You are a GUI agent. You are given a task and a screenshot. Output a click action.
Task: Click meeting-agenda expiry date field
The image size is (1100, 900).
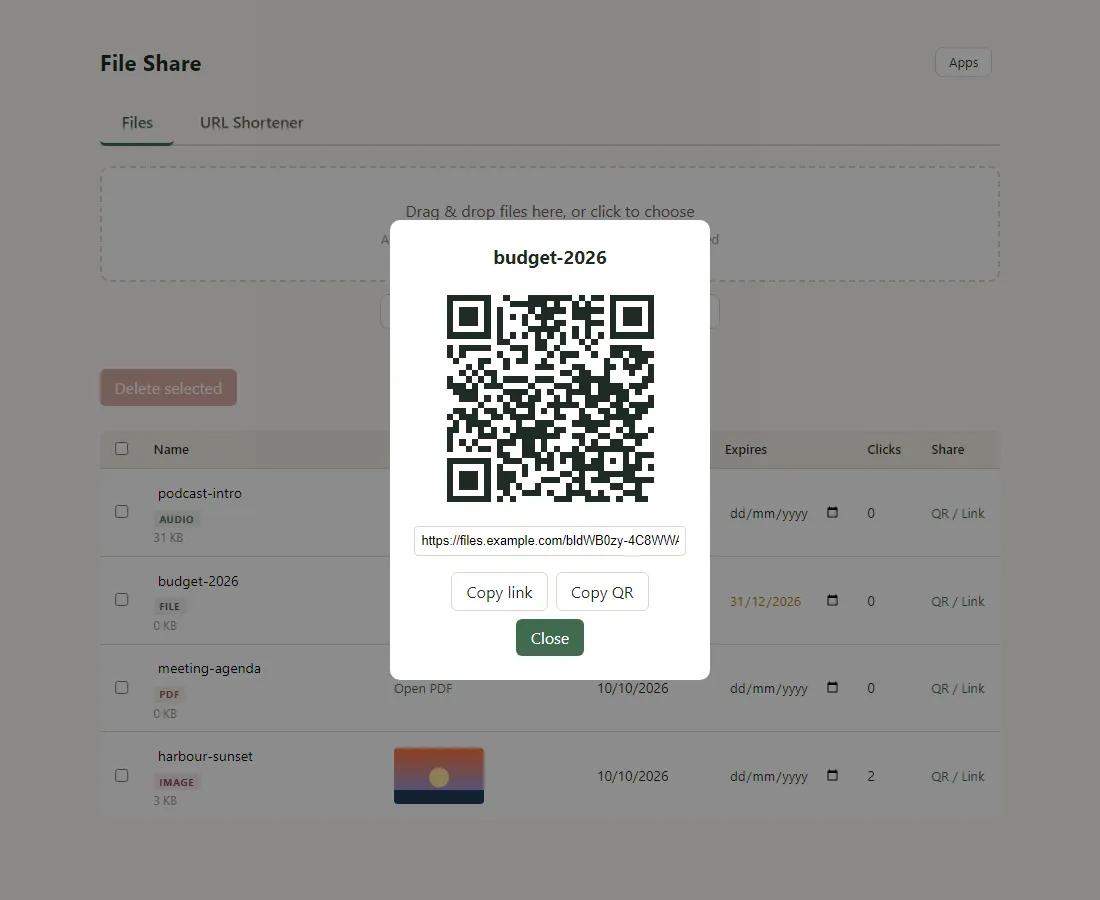coord(784,688)
